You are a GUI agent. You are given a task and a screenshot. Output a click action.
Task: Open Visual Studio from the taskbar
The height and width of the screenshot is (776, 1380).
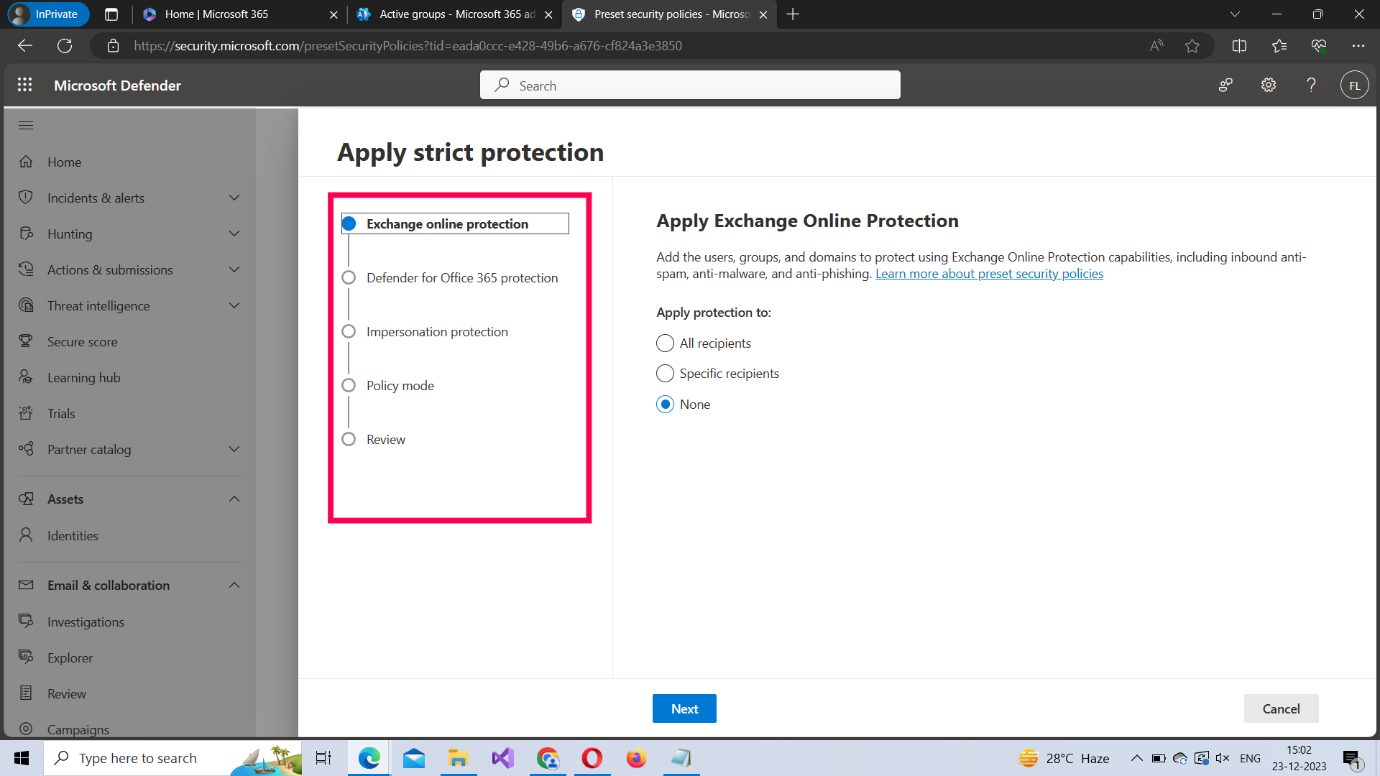(x=502, y=758)
